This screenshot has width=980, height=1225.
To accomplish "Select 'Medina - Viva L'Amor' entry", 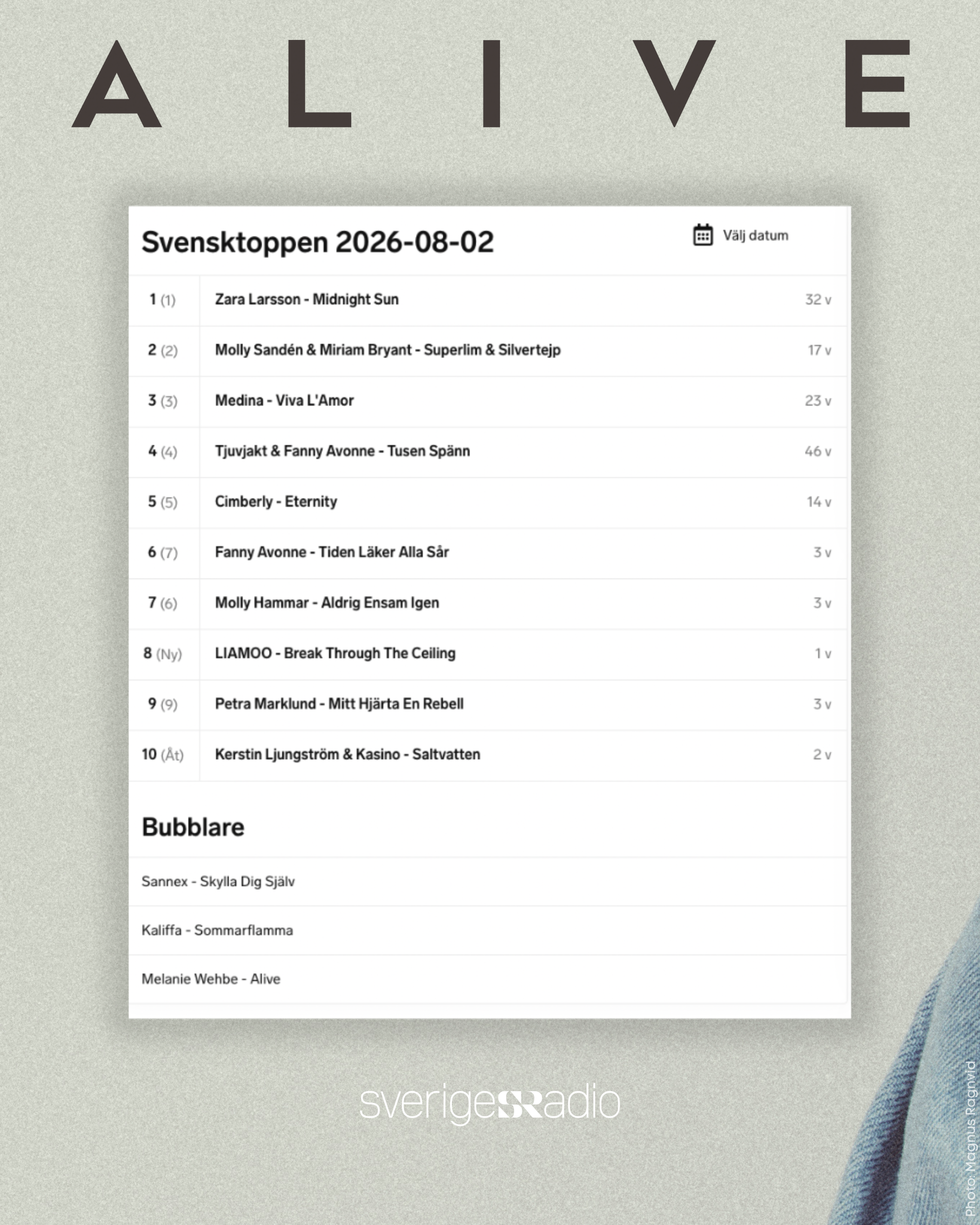I will pos(284,401).
